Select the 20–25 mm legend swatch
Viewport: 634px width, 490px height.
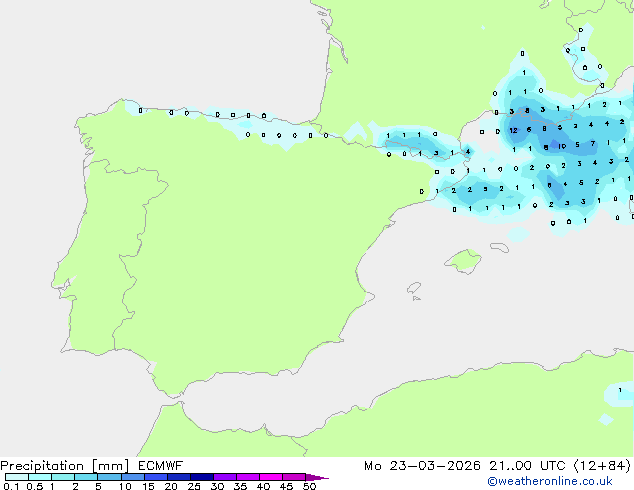coord(178,477)
